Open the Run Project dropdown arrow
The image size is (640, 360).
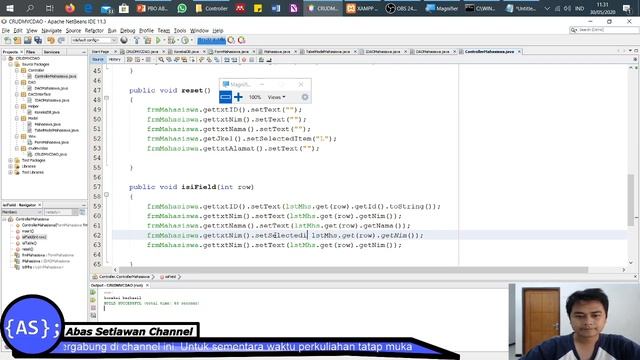(164, 40)
